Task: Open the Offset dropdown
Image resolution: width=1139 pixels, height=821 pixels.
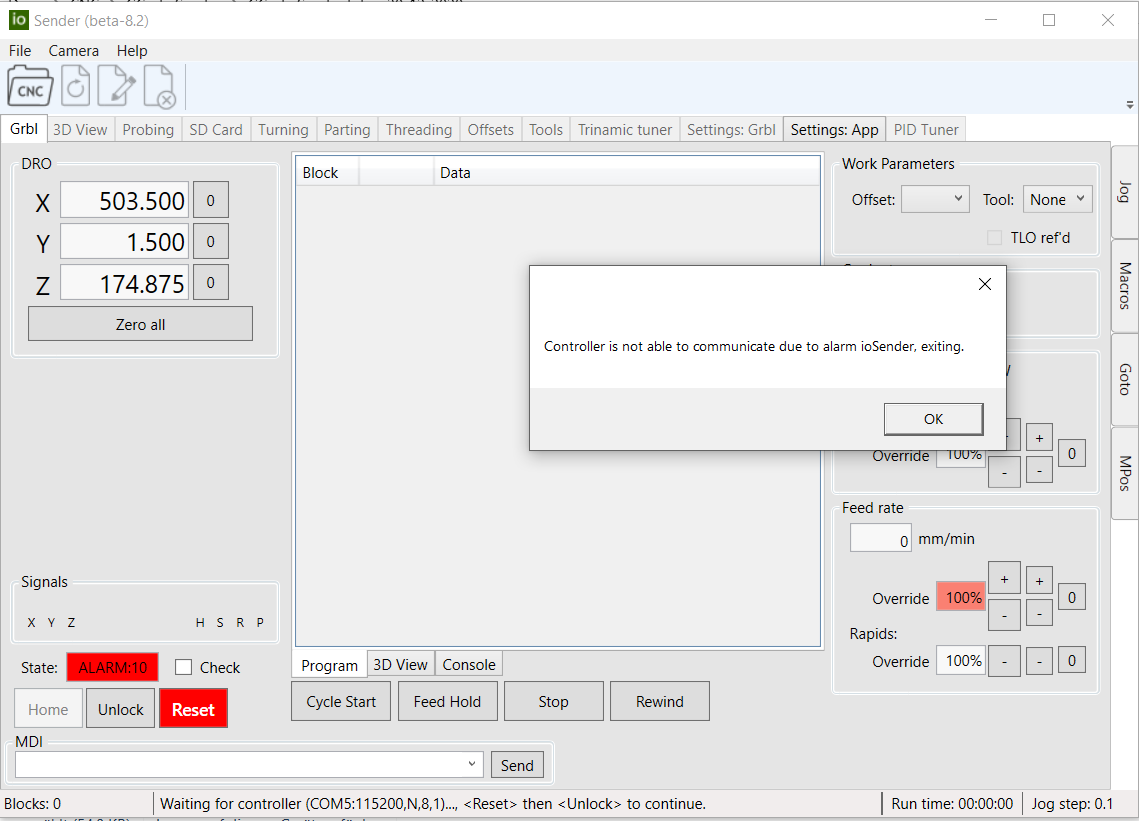Action: click(935, 199)
